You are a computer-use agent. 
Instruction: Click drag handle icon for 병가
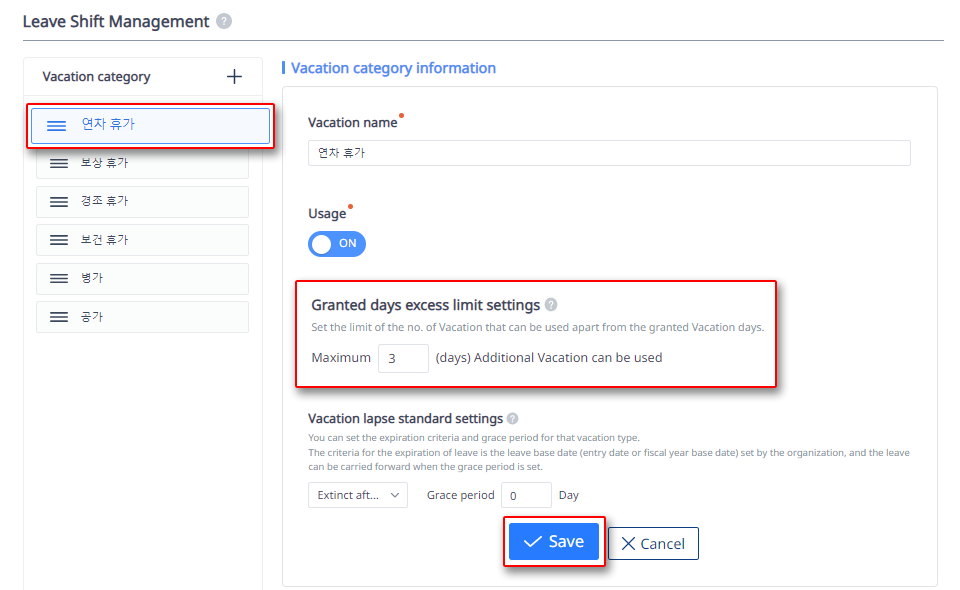coord(59,279)
